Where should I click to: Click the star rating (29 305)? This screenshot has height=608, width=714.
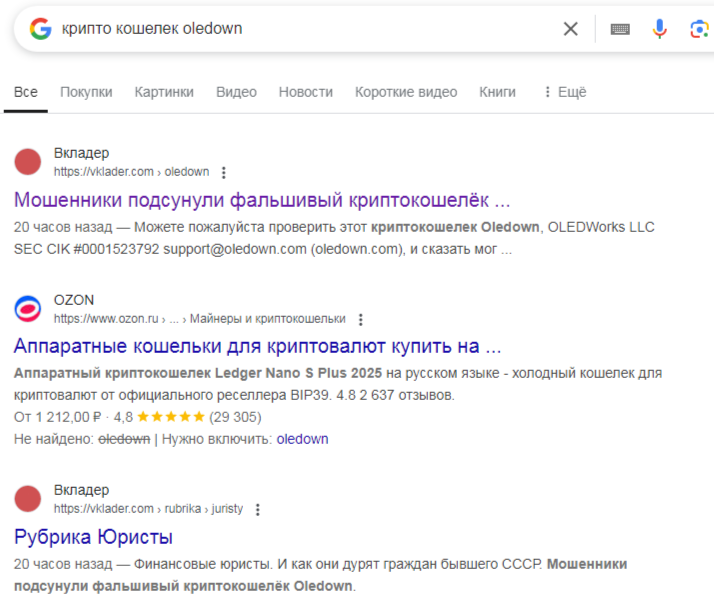[199, 417]
